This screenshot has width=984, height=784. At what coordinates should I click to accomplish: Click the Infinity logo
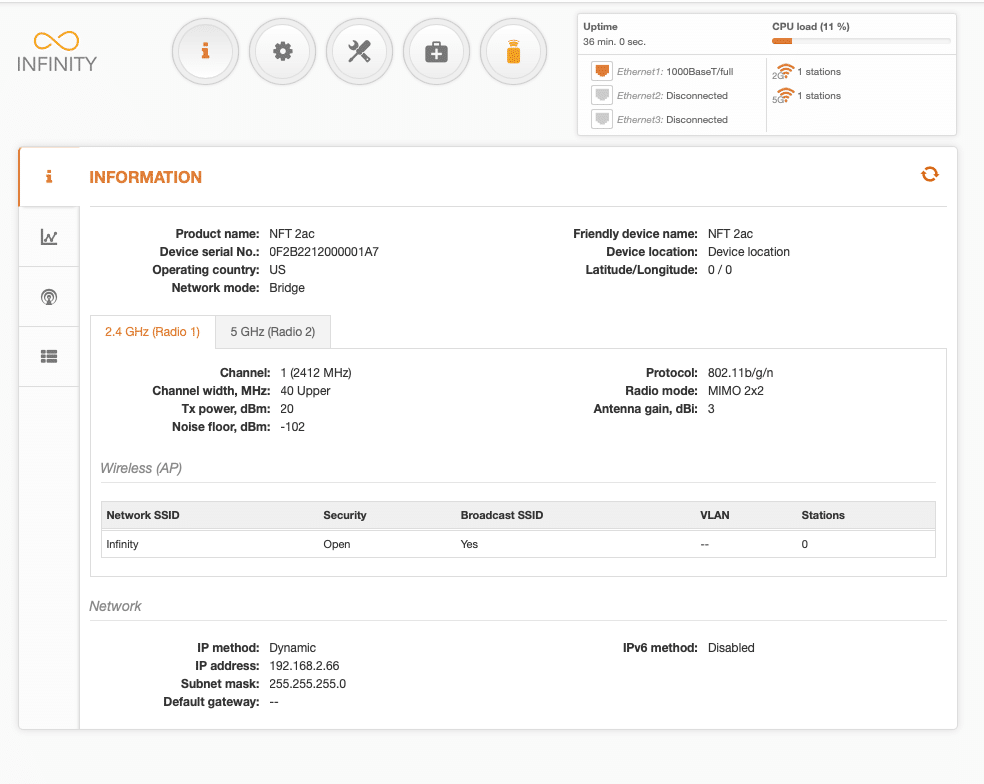[x=56, y=52]
